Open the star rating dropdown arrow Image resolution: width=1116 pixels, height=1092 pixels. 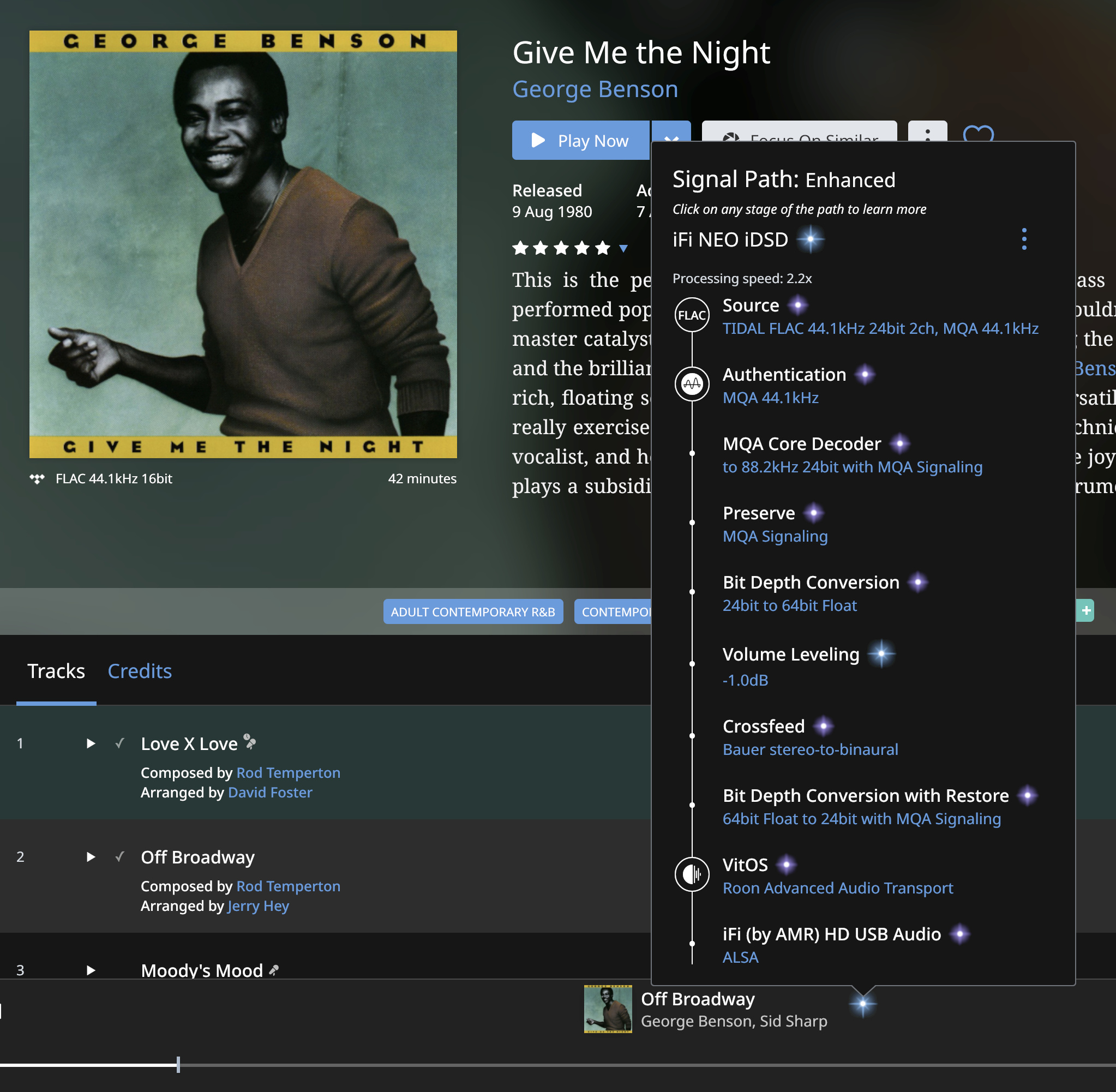coord(623,248)
